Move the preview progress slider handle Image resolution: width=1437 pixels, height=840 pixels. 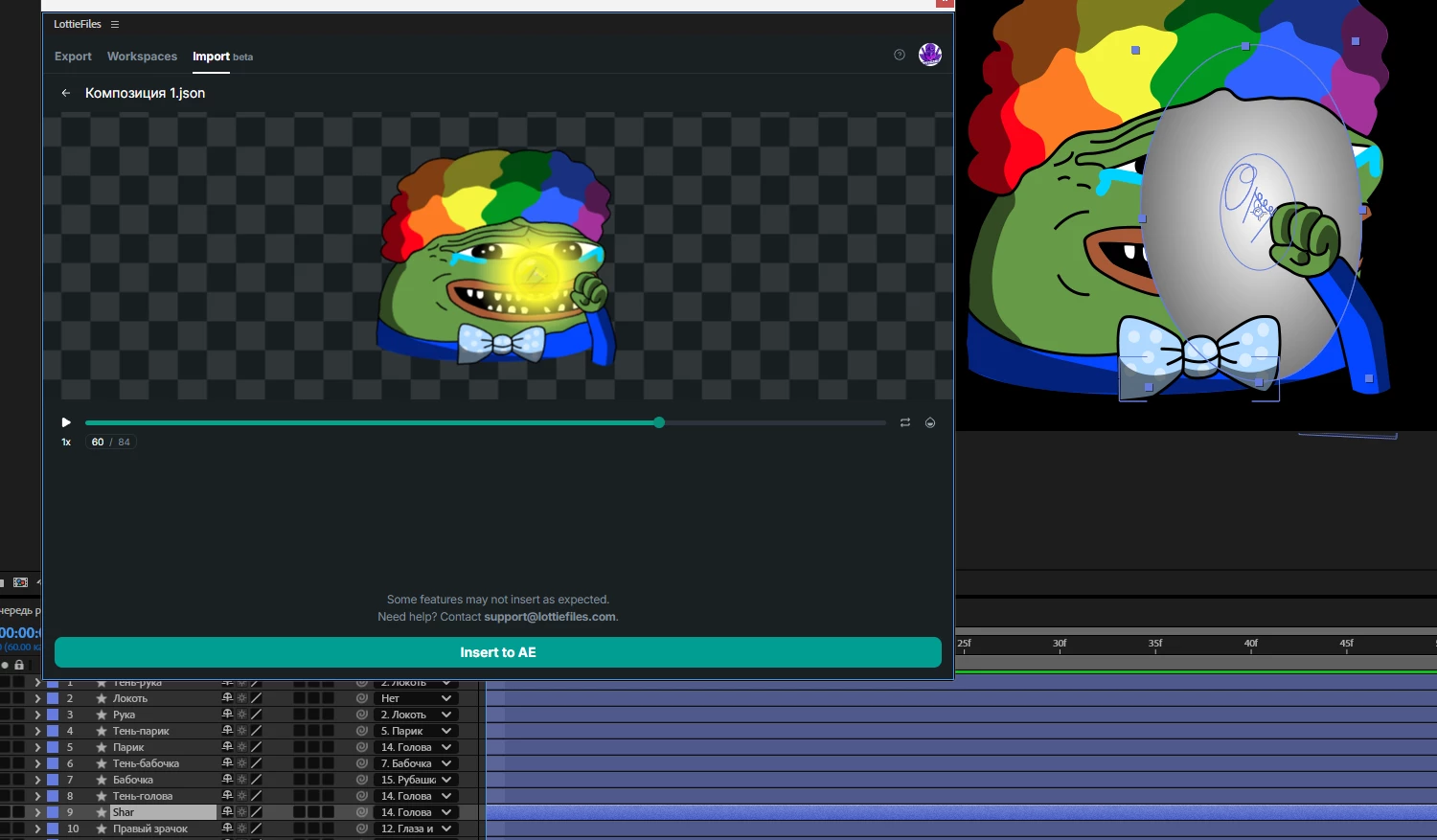pyautogui.click(x=659, y=422)
